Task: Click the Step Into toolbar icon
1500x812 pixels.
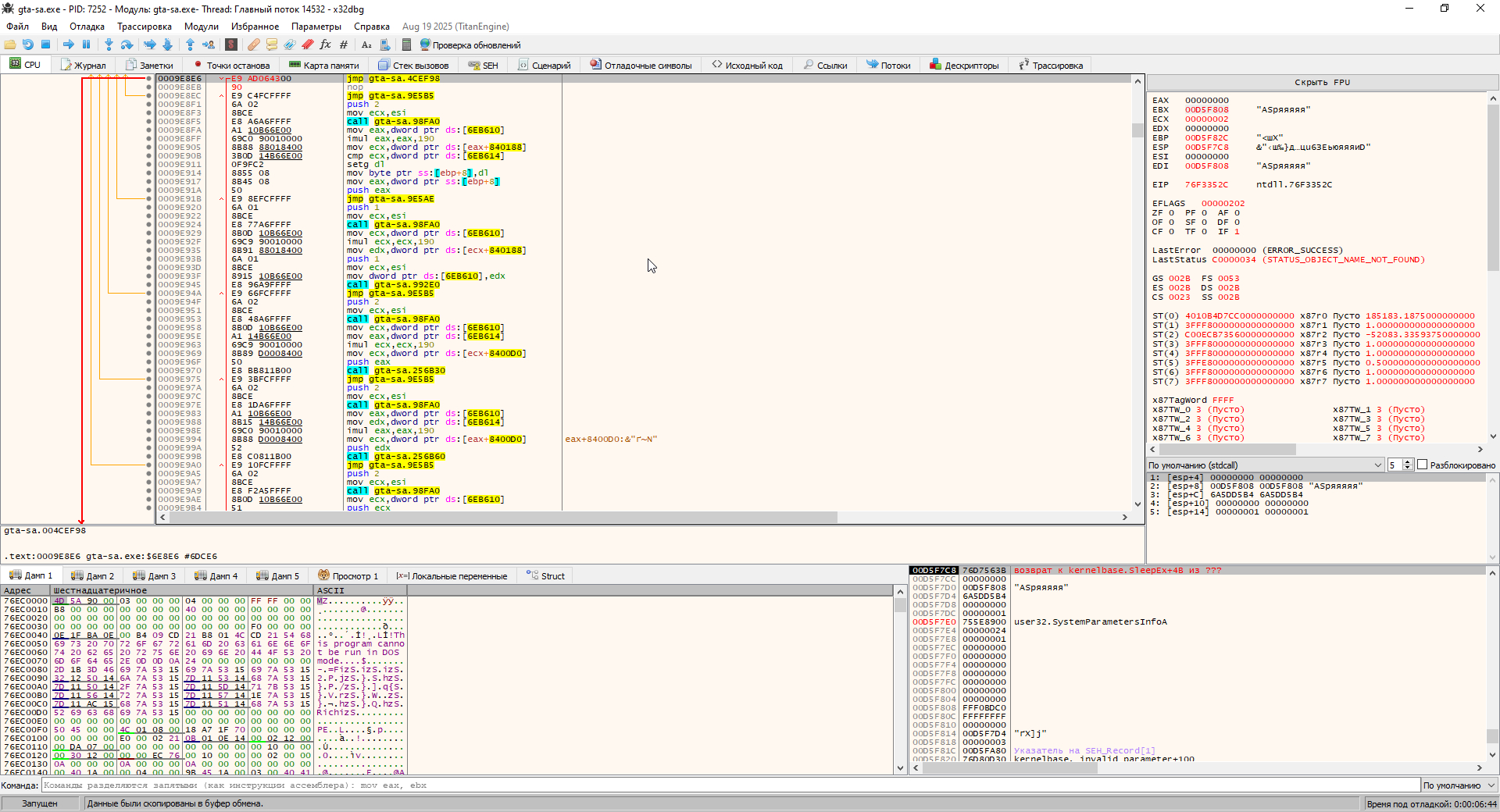Action: 109,45
